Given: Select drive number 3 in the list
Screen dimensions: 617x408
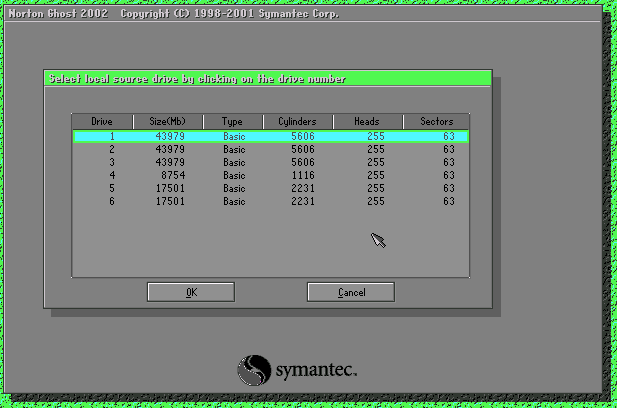Looking at the screenshot, I should [x=271, y=162].
